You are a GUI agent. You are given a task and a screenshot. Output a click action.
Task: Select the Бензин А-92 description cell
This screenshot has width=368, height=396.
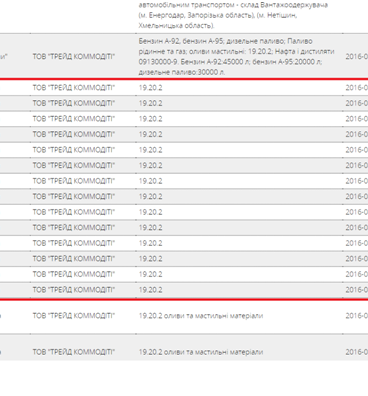(236, 56)
